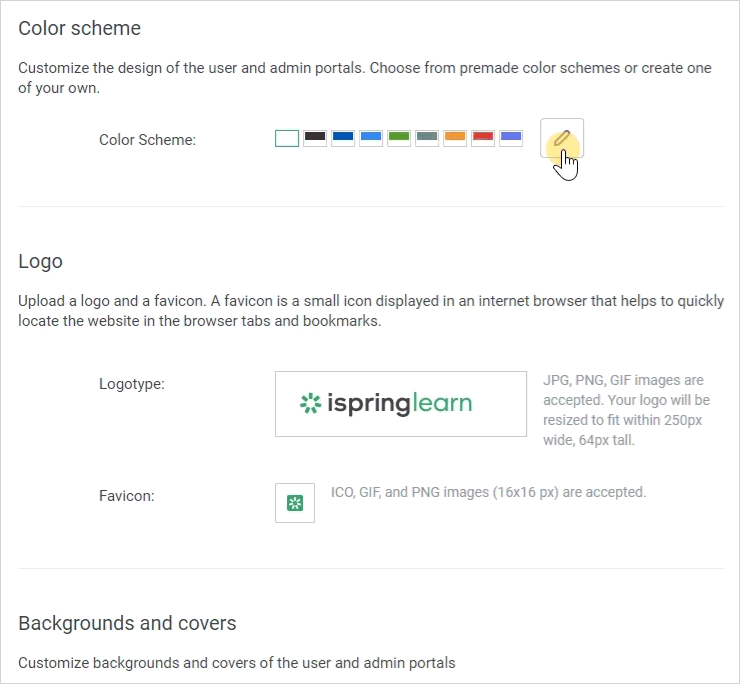This screenshot has height=684, width=740.
Task: Click the 'Logo' section heading
Action: 40,262
